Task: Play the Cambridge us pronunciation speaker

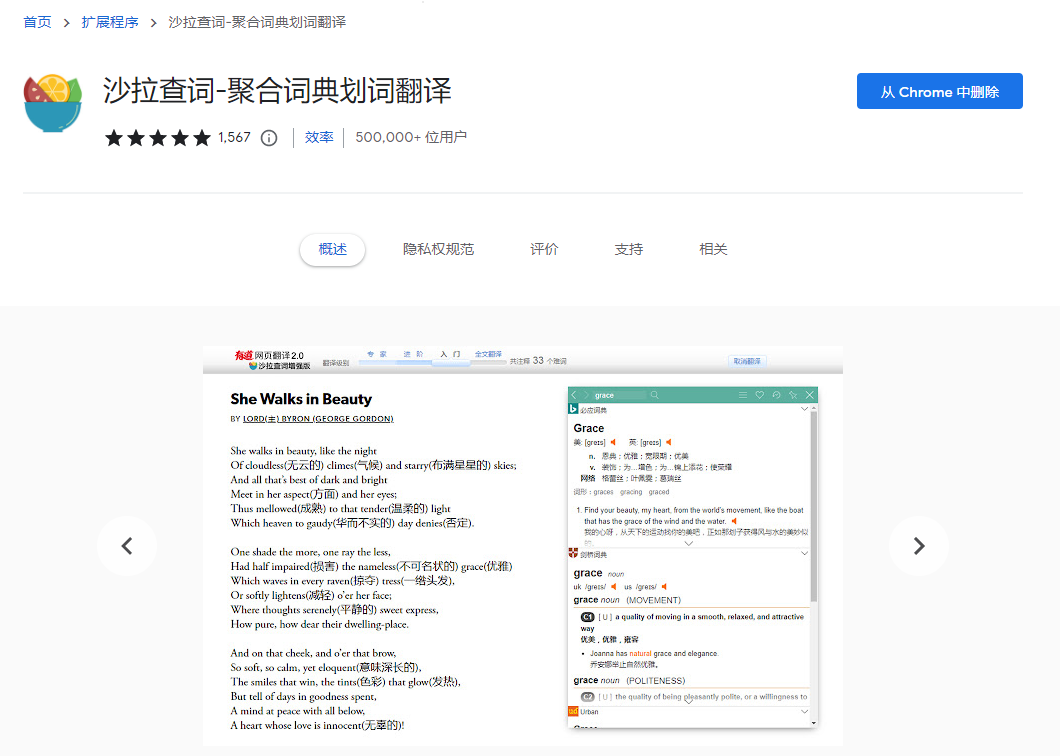Action: [x=665, y=586]
